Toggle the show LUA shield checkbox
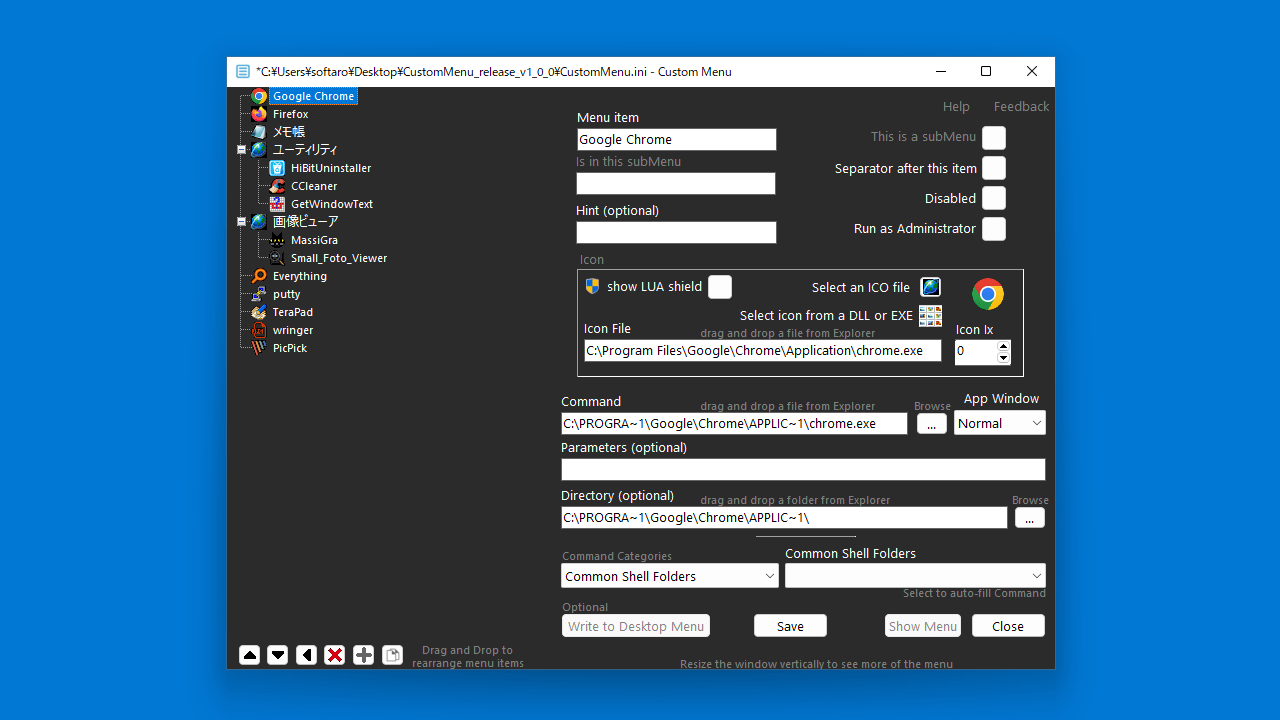Viewport: 1280px width, 720px height. pyautogui.click(x=720, y=287)
